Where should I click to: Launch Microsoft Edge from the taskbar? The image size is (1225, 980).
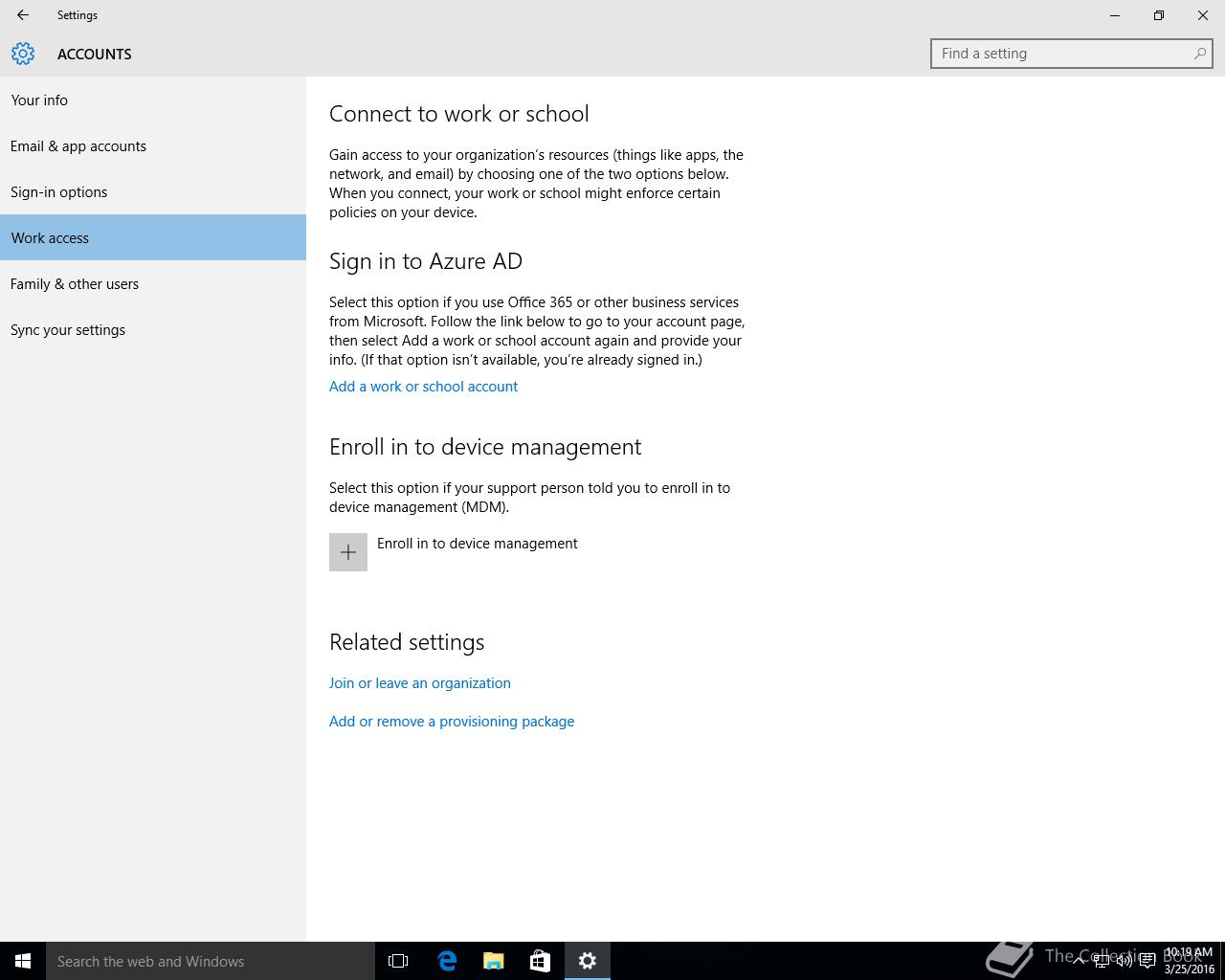pyautogui.click(x=447, y=961)
